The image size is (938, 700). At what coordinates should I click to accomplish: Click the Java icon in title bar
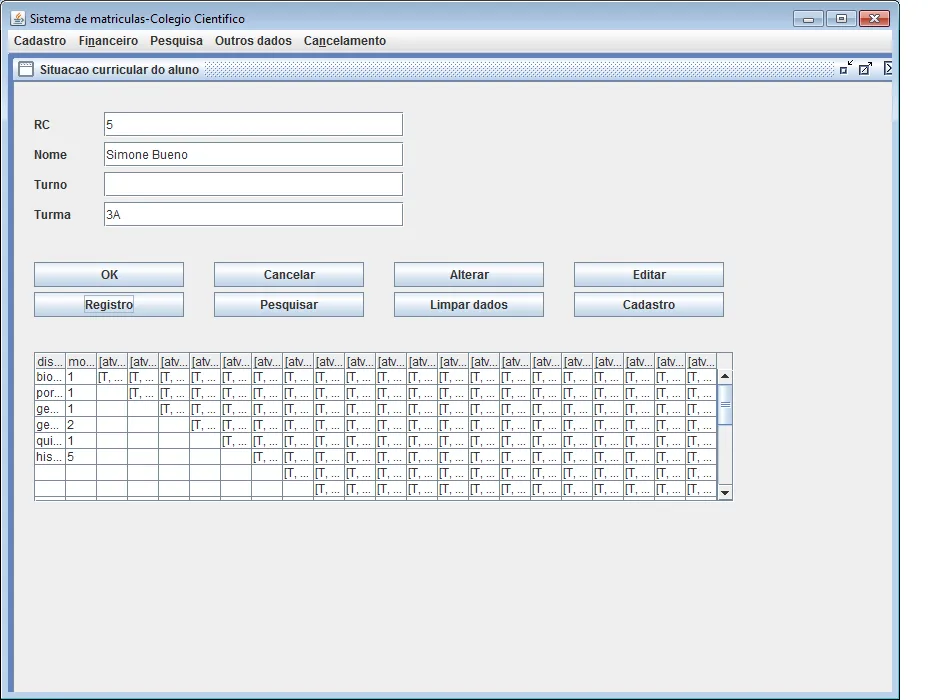point(19,19)
